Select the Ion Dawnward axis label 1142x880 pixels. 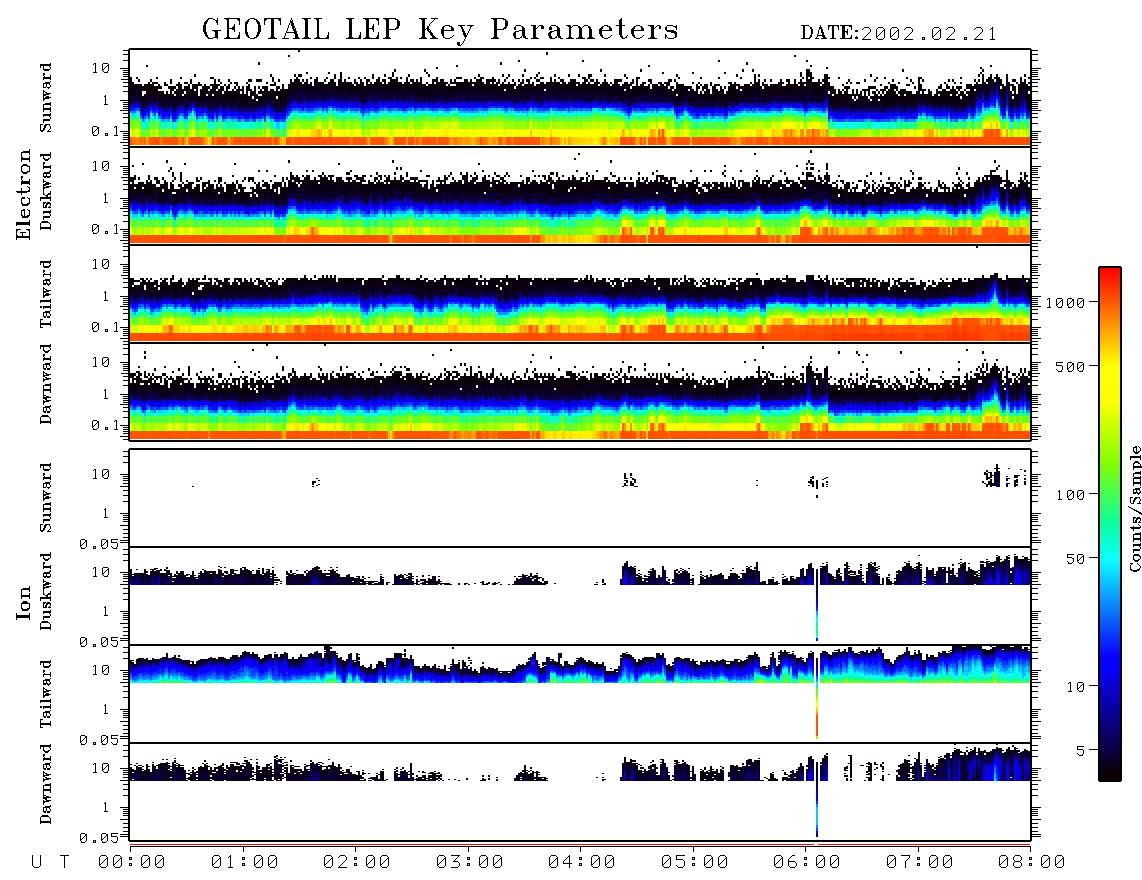click(45, 784)
